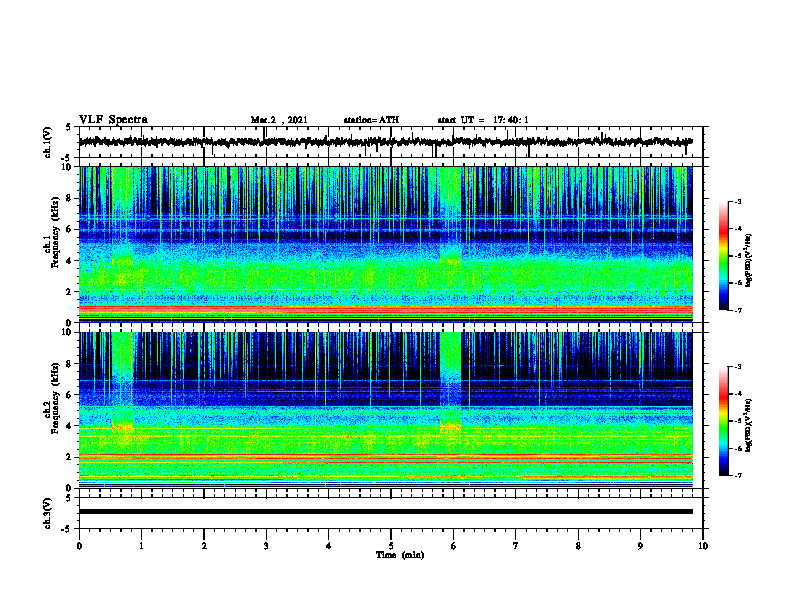Click the ch.2 color bar log(PSD) unit label
The width and height of the screenshot is (792, 612).
(749, 425)
